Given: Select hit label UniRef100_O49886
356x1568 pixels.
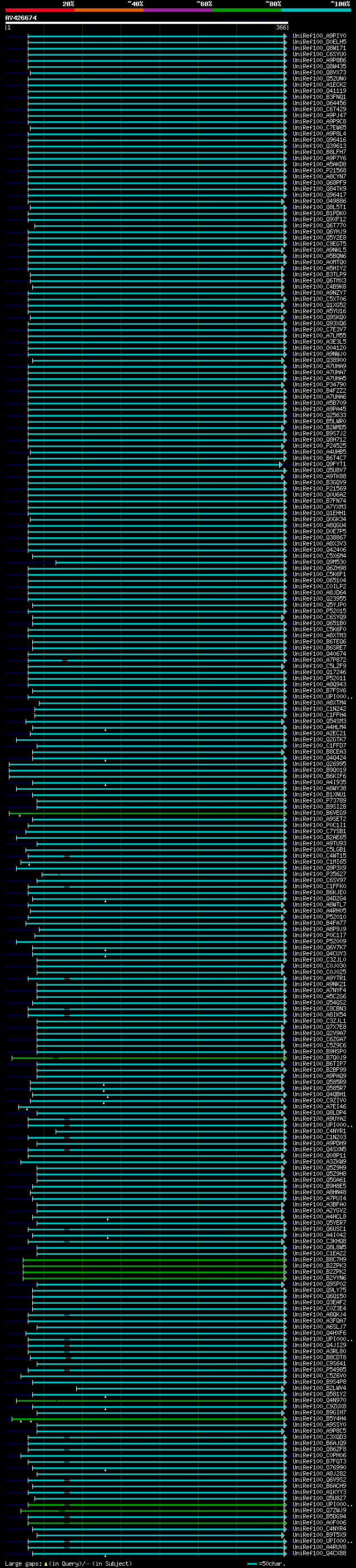Looking at the screenshot, I should click(x=319, y=201).
